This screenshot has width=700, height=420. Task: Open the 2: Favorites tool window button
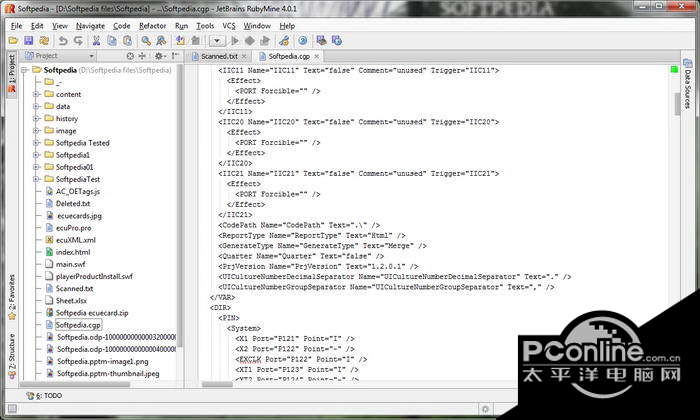pyautogui.click(x=12, y=297)
